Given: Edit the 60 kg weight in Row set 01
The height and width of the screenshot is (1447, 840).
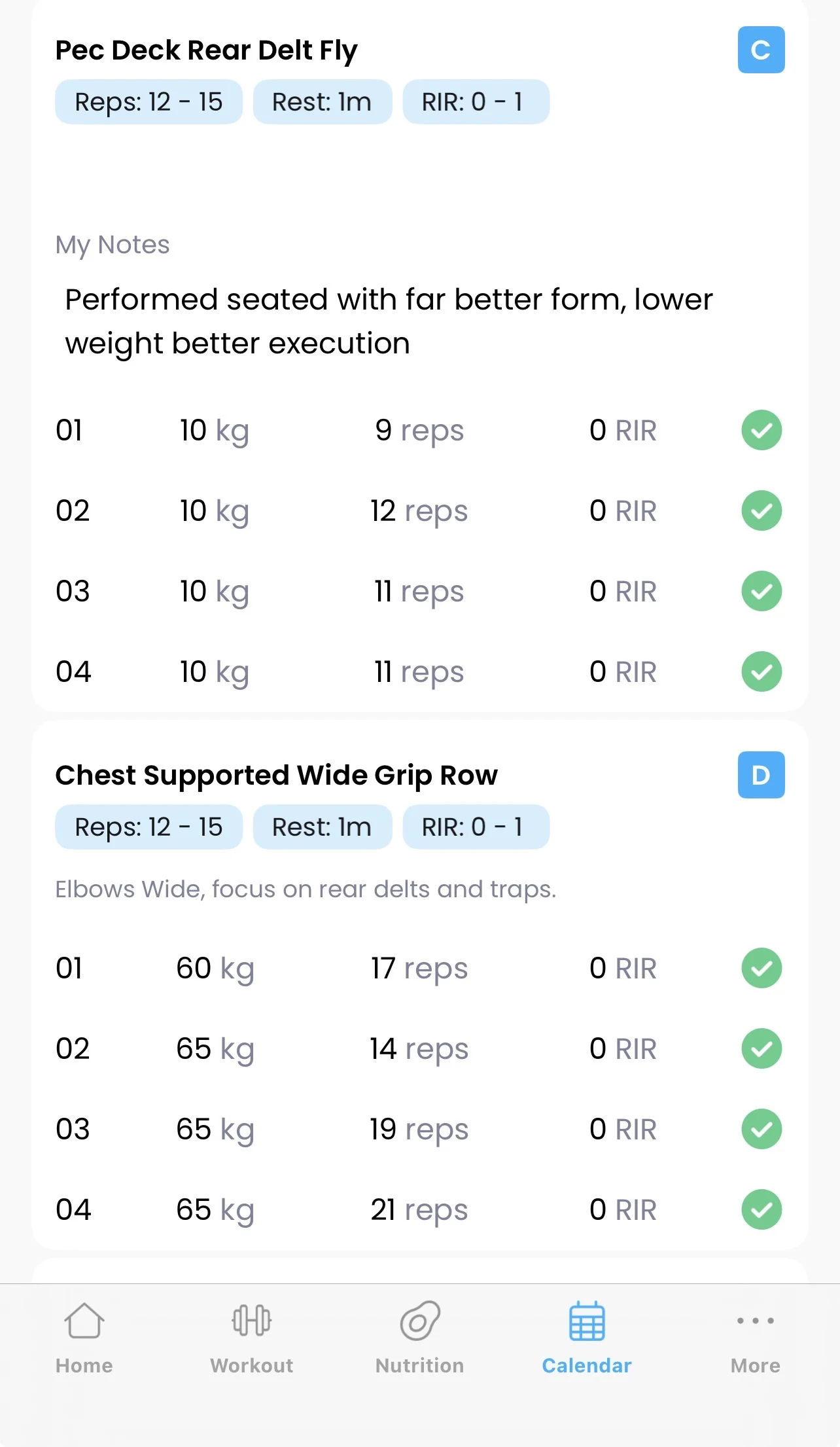Looking at the screenshot, I should click(215, 969).
